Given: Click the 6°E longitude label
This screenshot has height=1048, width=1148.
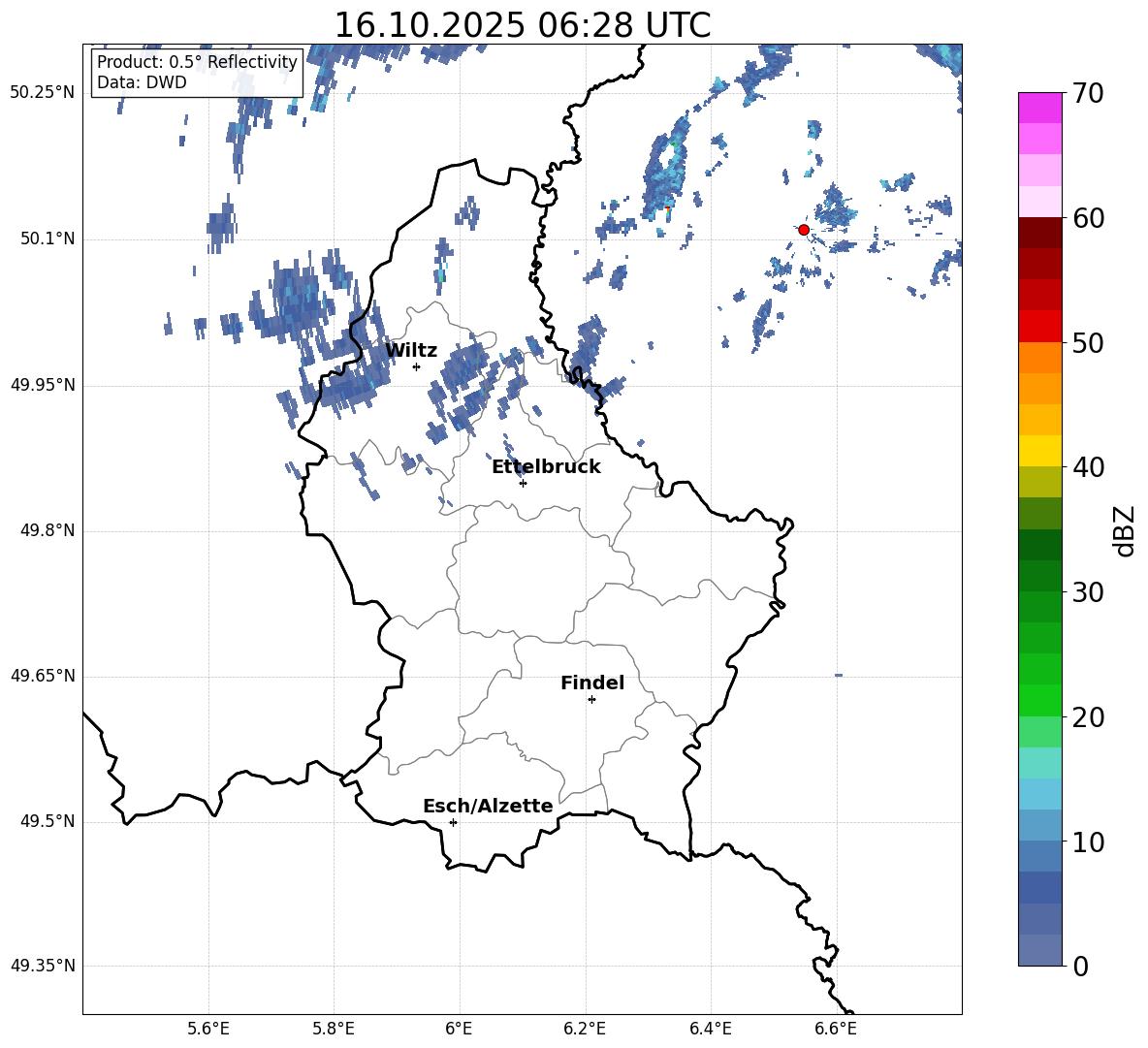Looking at the screenshot, I should coord(459,1029).
